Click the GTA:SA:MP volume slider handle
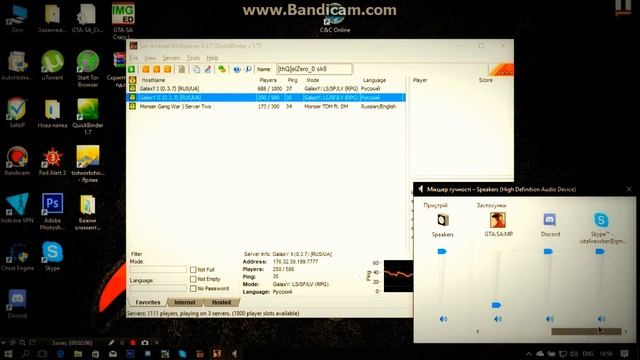The image size is (640, 360). 496,305
